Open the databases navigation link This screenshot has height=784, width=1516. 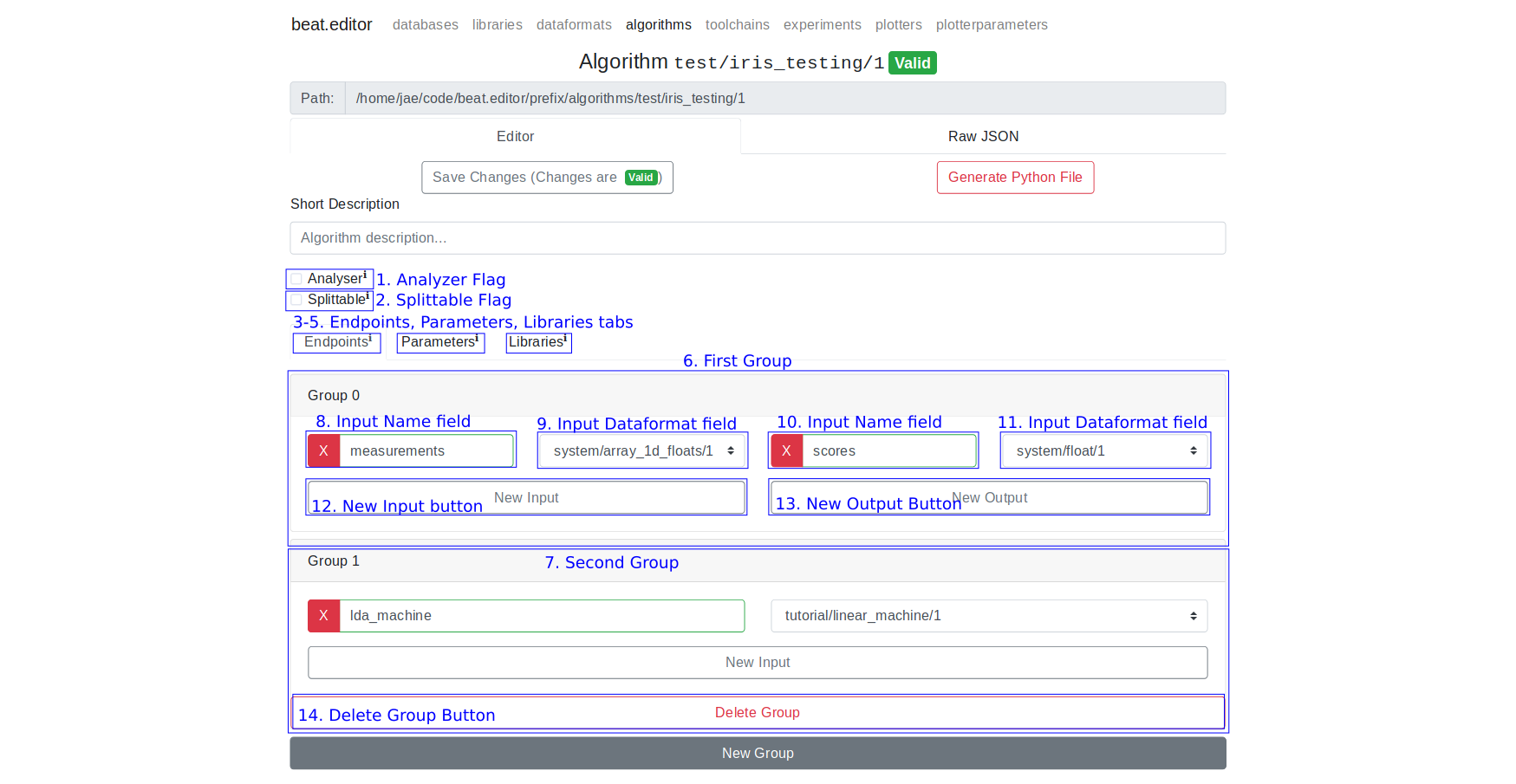(425, 25)
